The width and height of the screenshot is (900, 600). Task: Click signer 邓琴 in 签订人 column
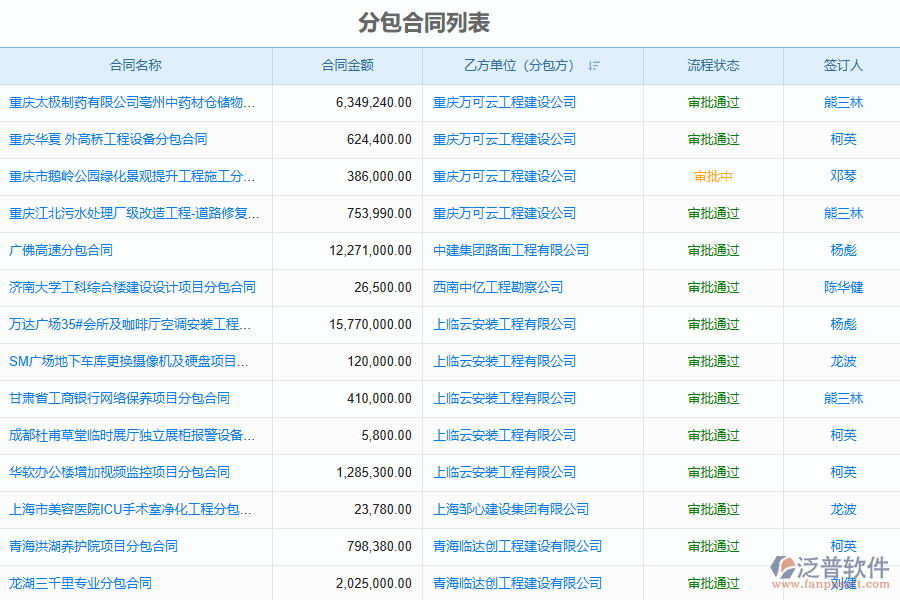coord(843,177)
